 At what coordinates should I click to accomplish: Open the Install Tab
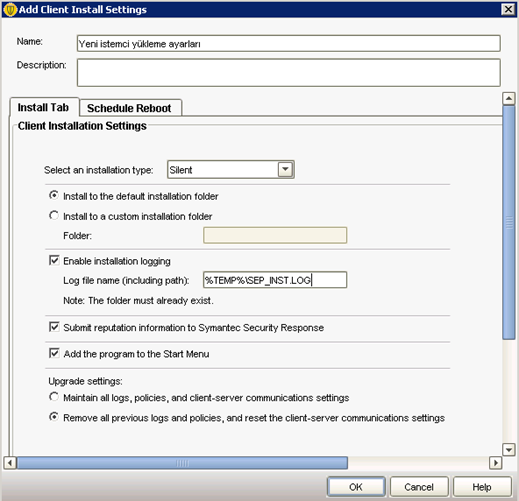point(44,107)
